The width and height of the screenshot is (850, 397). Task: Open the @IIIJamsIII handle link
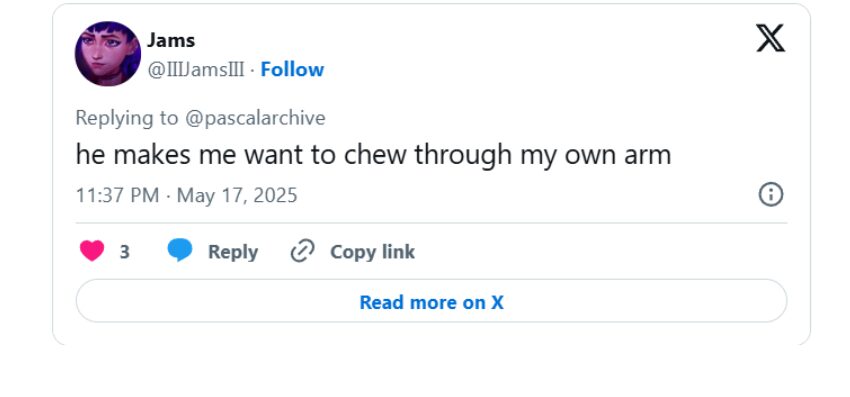pyautogui.click(x=196, y=69)
